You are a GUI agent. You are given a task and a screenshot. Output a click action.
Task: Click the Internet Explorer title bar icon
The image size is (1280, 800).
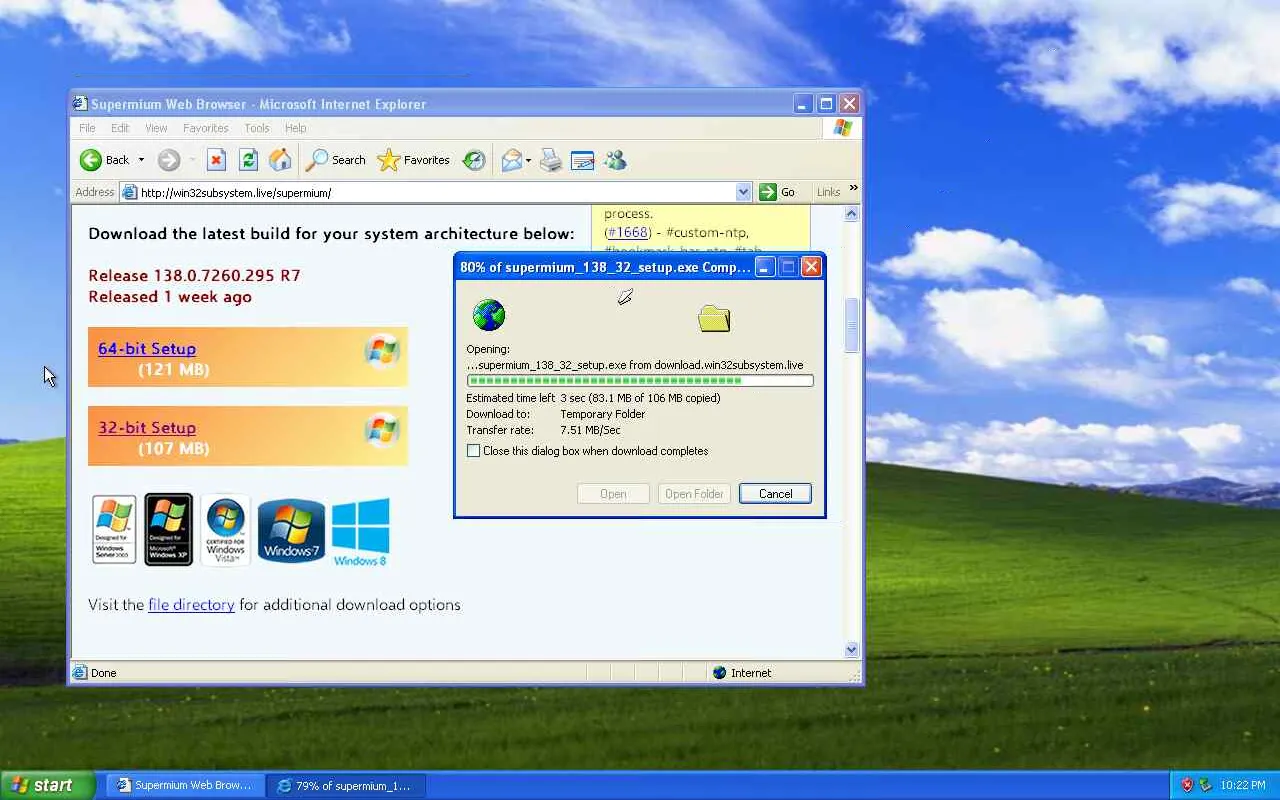point(80,104)
